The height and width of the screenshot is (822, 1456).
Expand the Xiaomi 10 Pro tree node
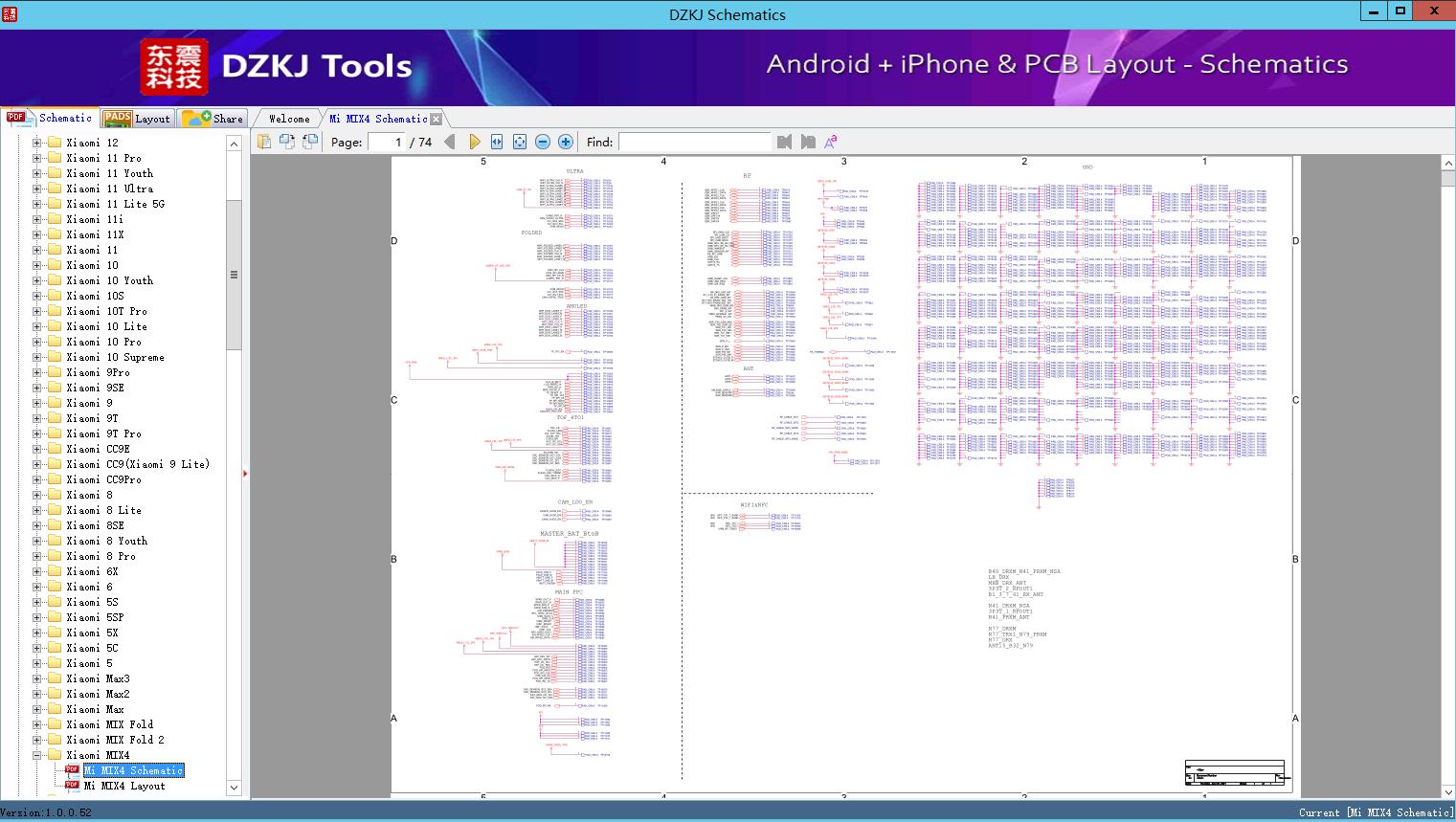(36, 342)
